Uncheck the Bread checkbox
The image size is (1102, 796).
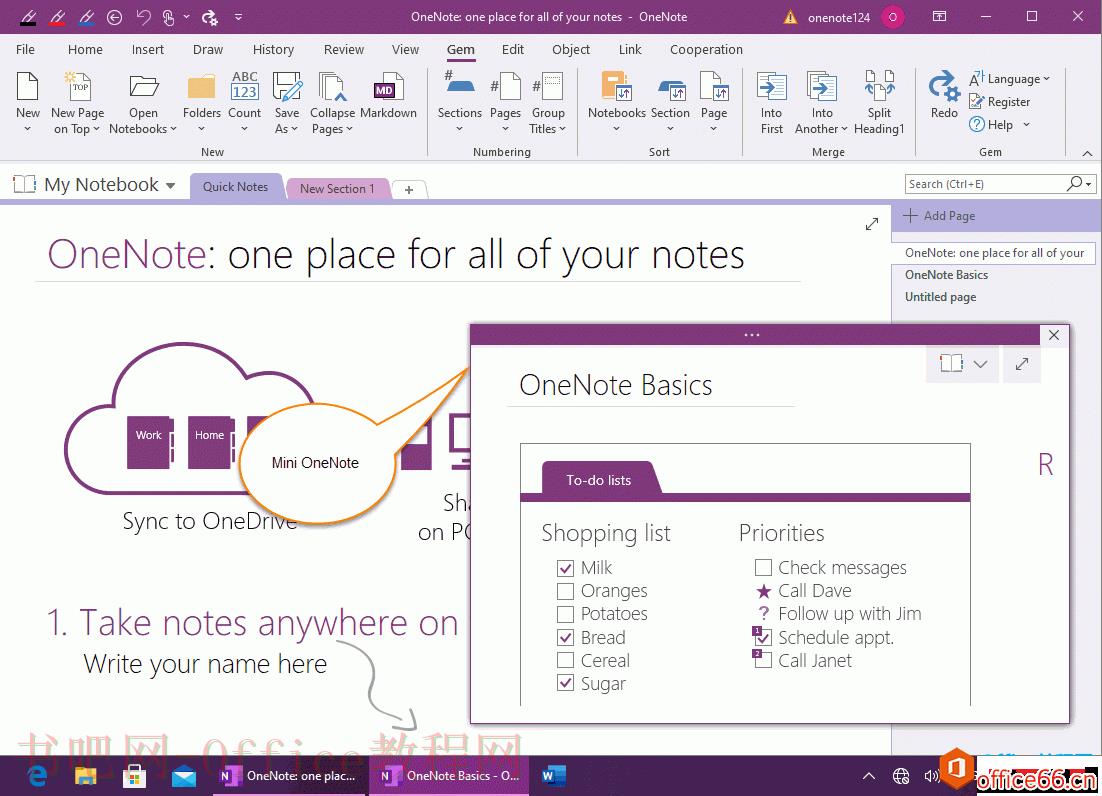565,637
